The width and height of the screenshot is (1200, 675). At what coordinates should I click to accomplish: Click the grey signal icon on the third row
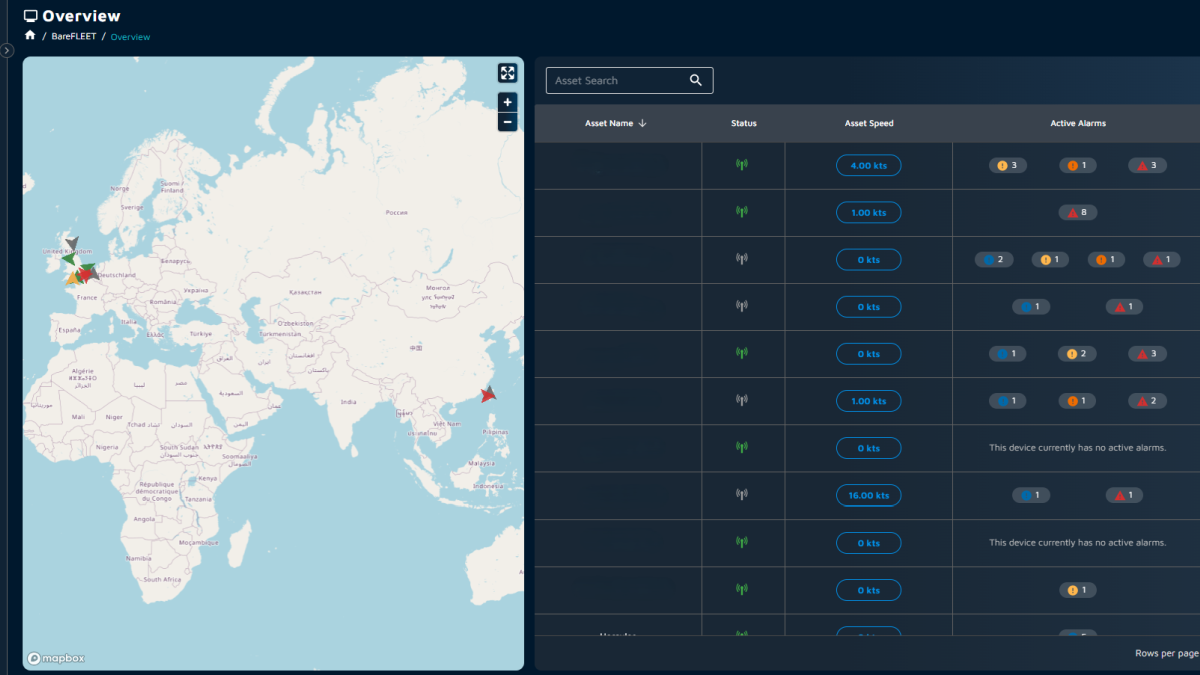(743, 259)
